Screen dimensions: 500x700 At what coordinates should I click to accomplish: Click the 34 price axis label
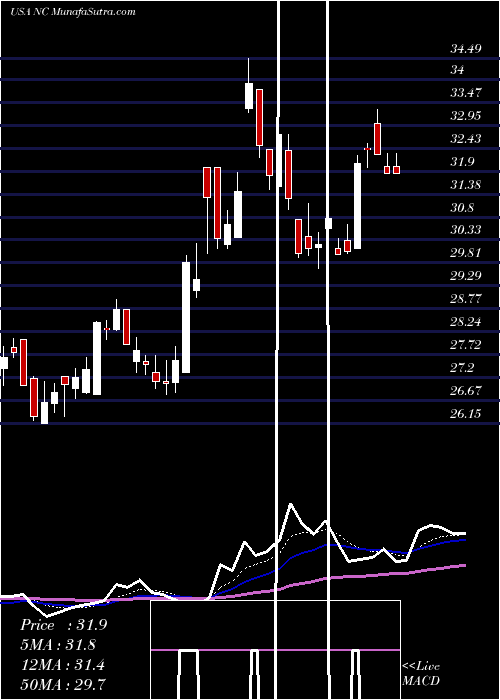(x=457, y=70)
